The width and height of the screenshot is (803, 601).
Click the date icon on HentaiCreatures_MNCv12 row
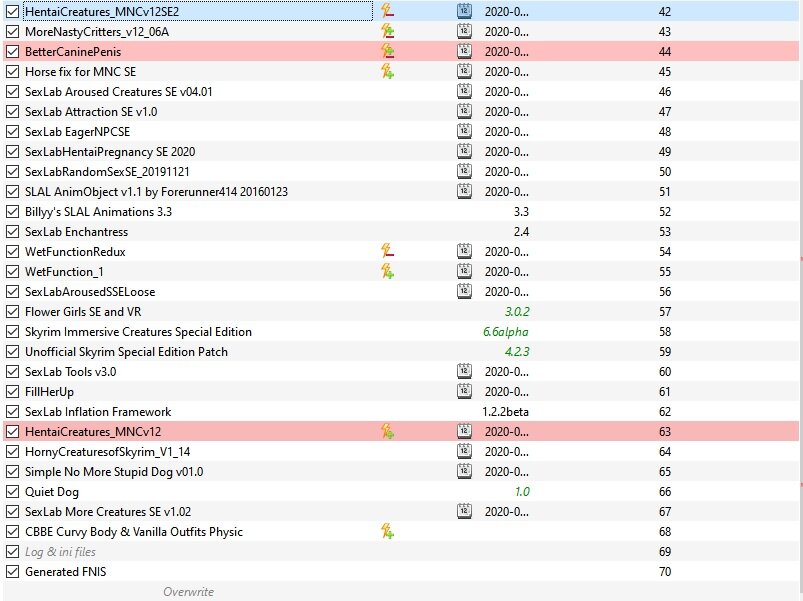(464, 431)
